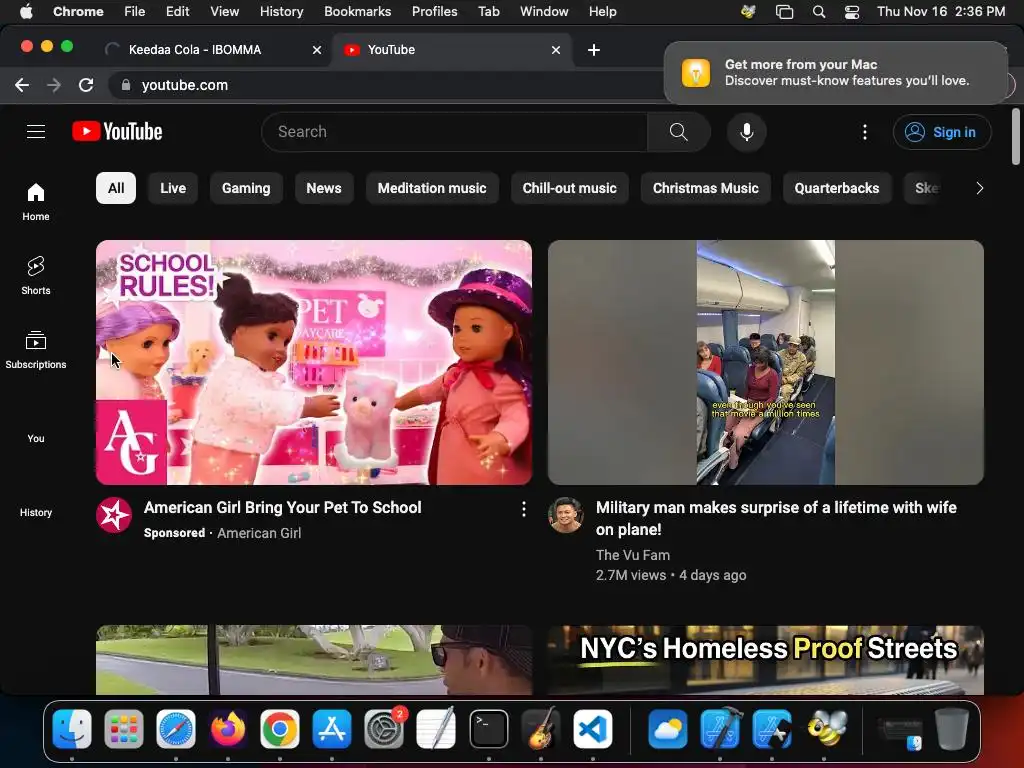Open a new Chrome tab
The image size is (1024, 768).
coord(594,50)
